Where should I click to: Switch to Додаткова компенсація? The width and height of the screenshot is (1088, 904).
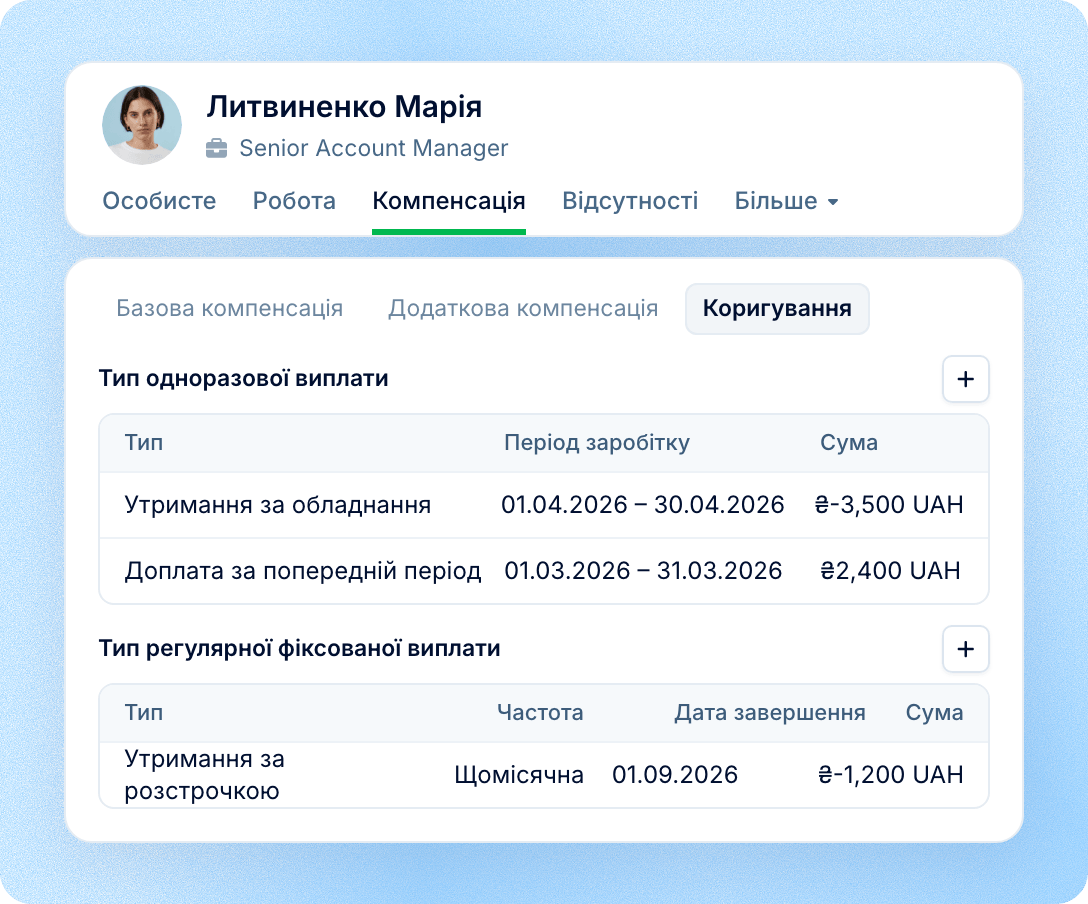click(x=523, y=308)
